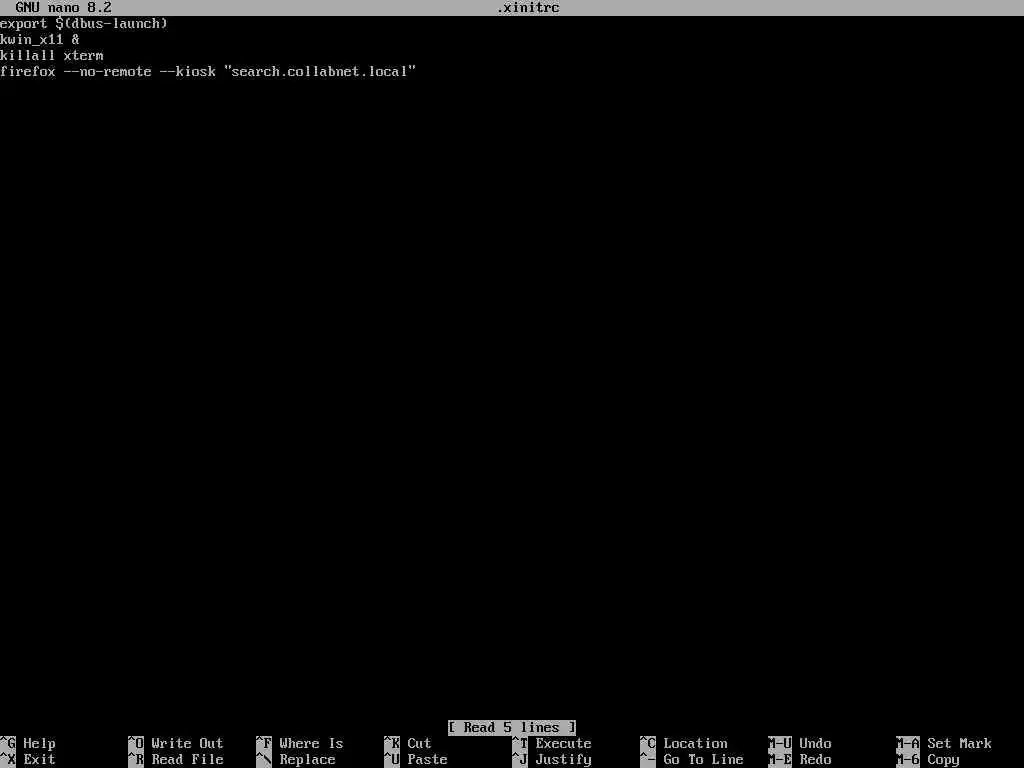
Task: Click the ^X Exit shortcut
Action: click(28, 760)
